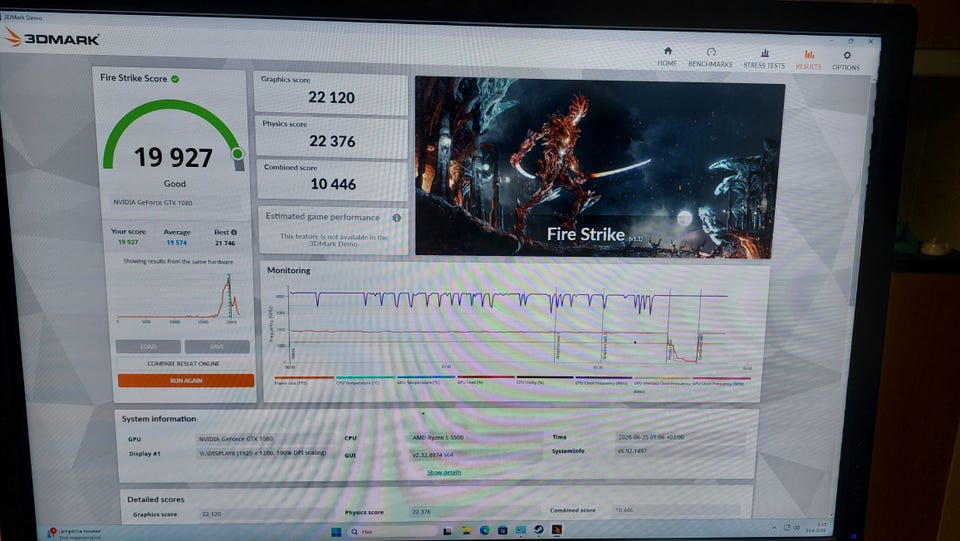This screenshot has width=960, height=541.
Task: Click the NVIDIA GeForce GTX 1080 label under Good
Action: tap(152, 203)
